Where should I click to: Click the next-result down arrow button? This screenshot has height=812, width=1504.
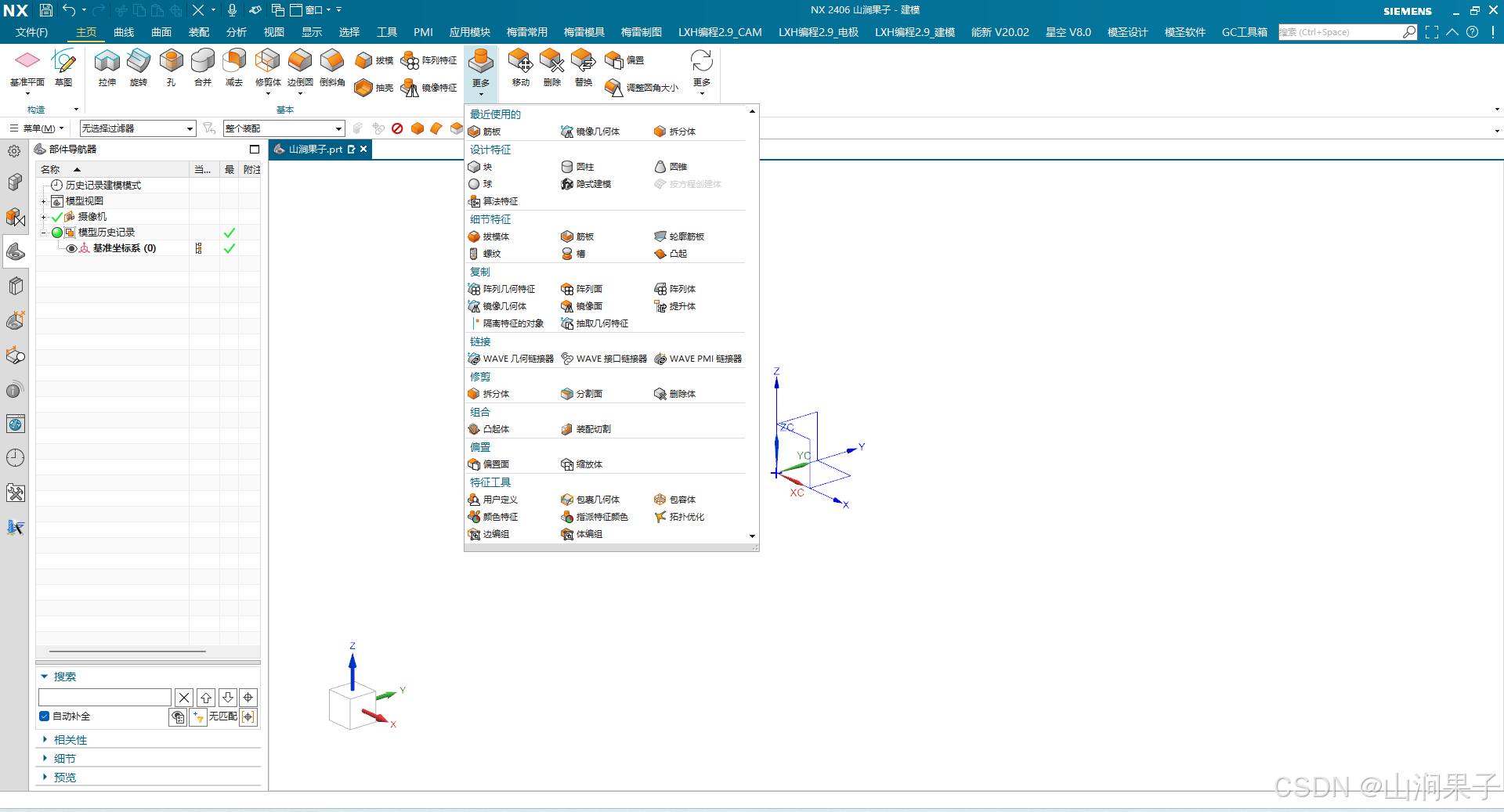(228, 698)
